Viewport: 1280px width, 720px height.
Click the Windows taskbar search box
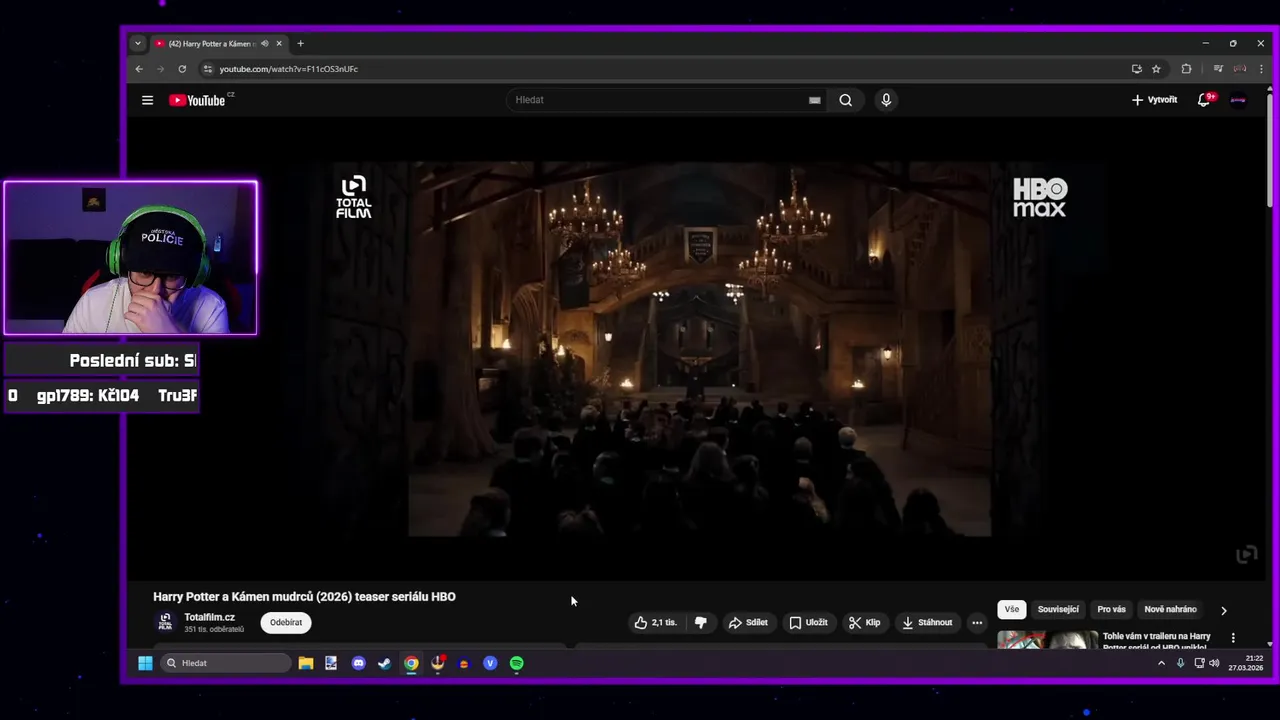(x=225, y=663)
